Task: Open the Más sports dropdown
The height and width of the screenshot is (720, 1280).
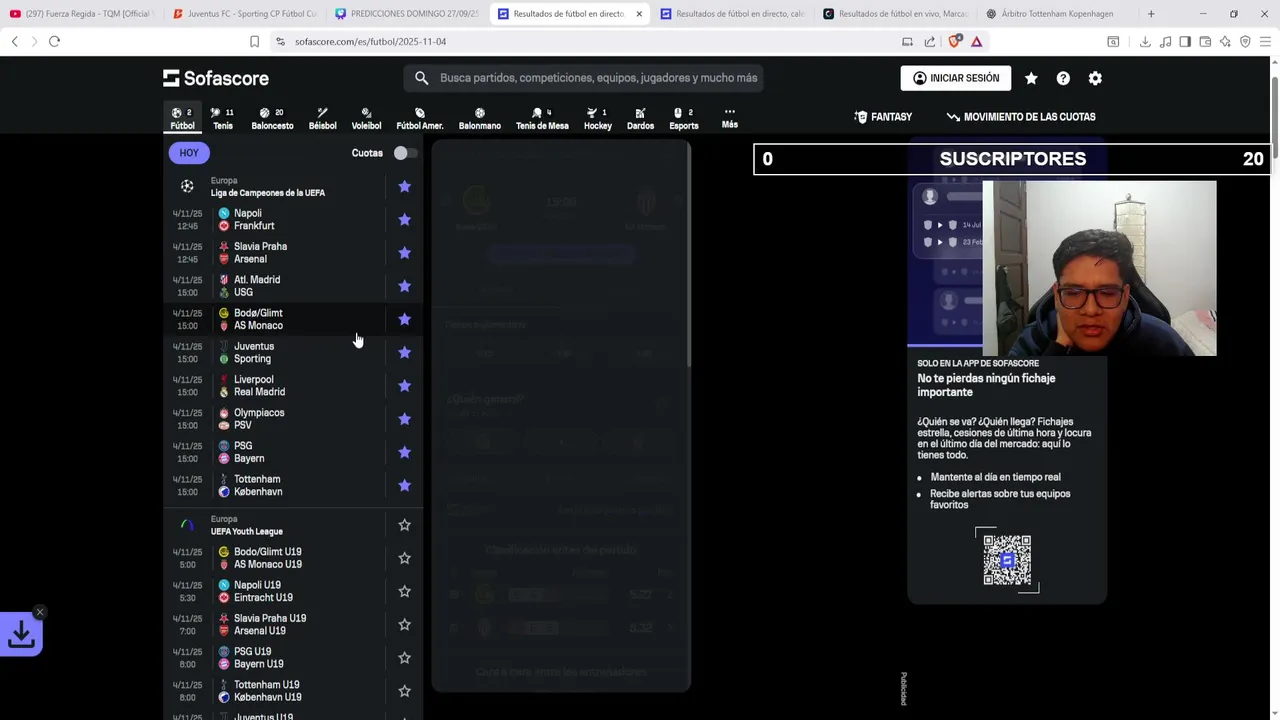Action: 730,118
